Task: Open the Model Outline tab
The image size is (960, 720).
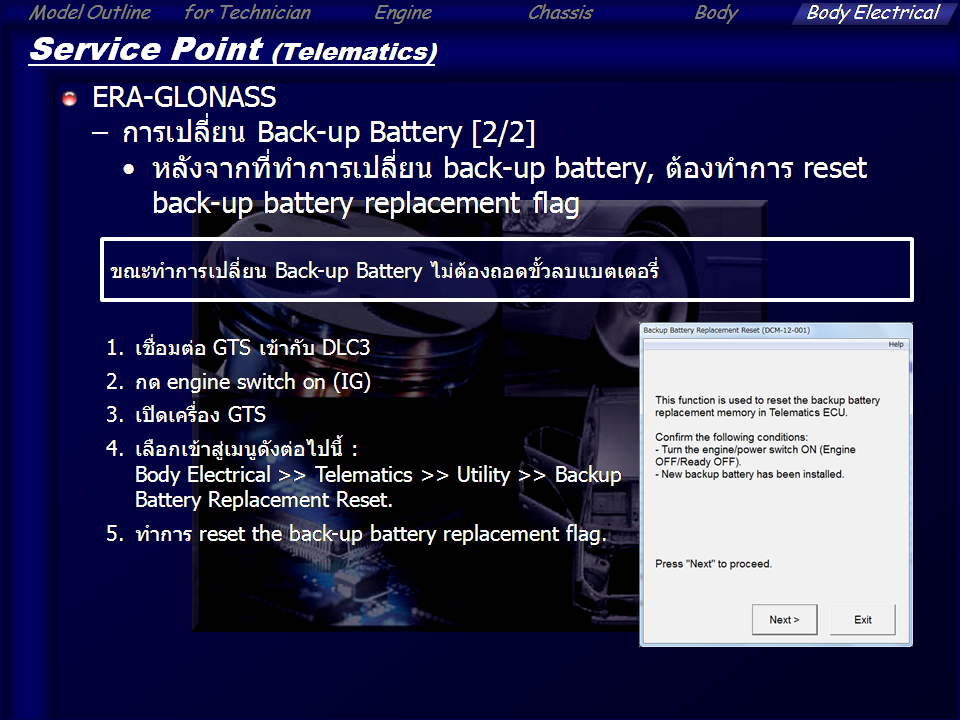Action: (89, 12)
